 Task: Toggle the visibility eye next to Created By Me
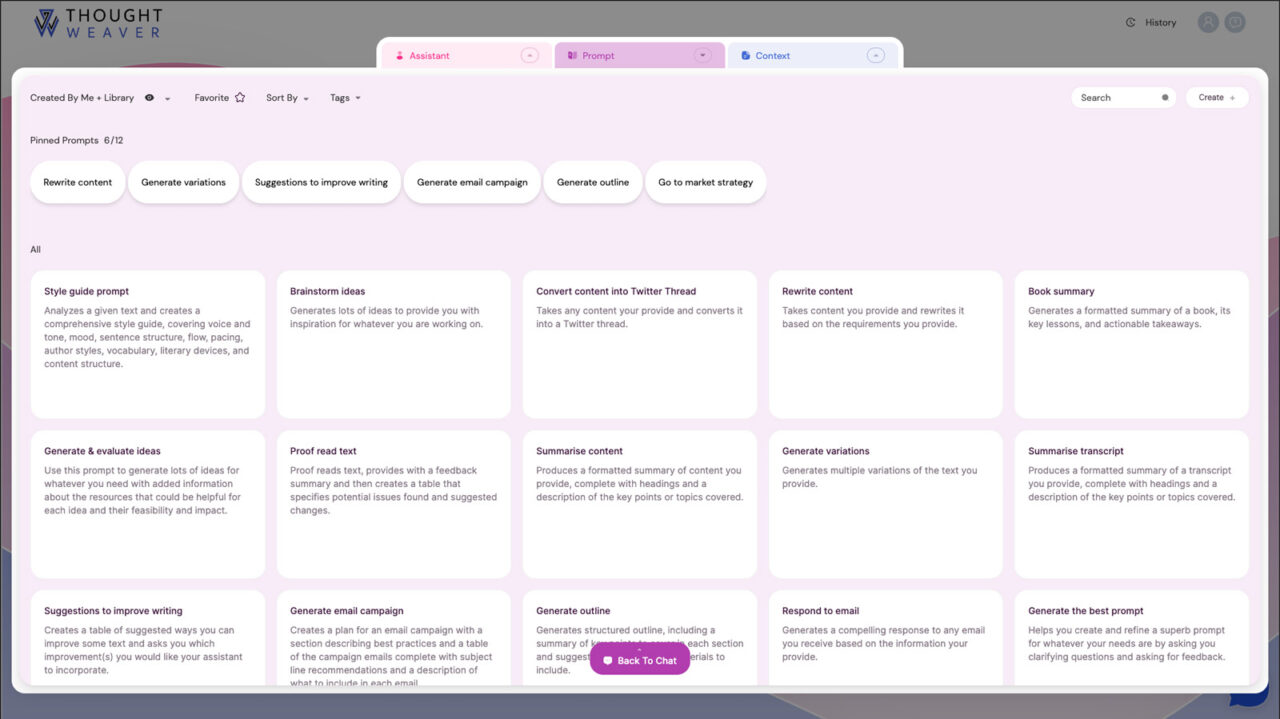click(x=148, y=97)
